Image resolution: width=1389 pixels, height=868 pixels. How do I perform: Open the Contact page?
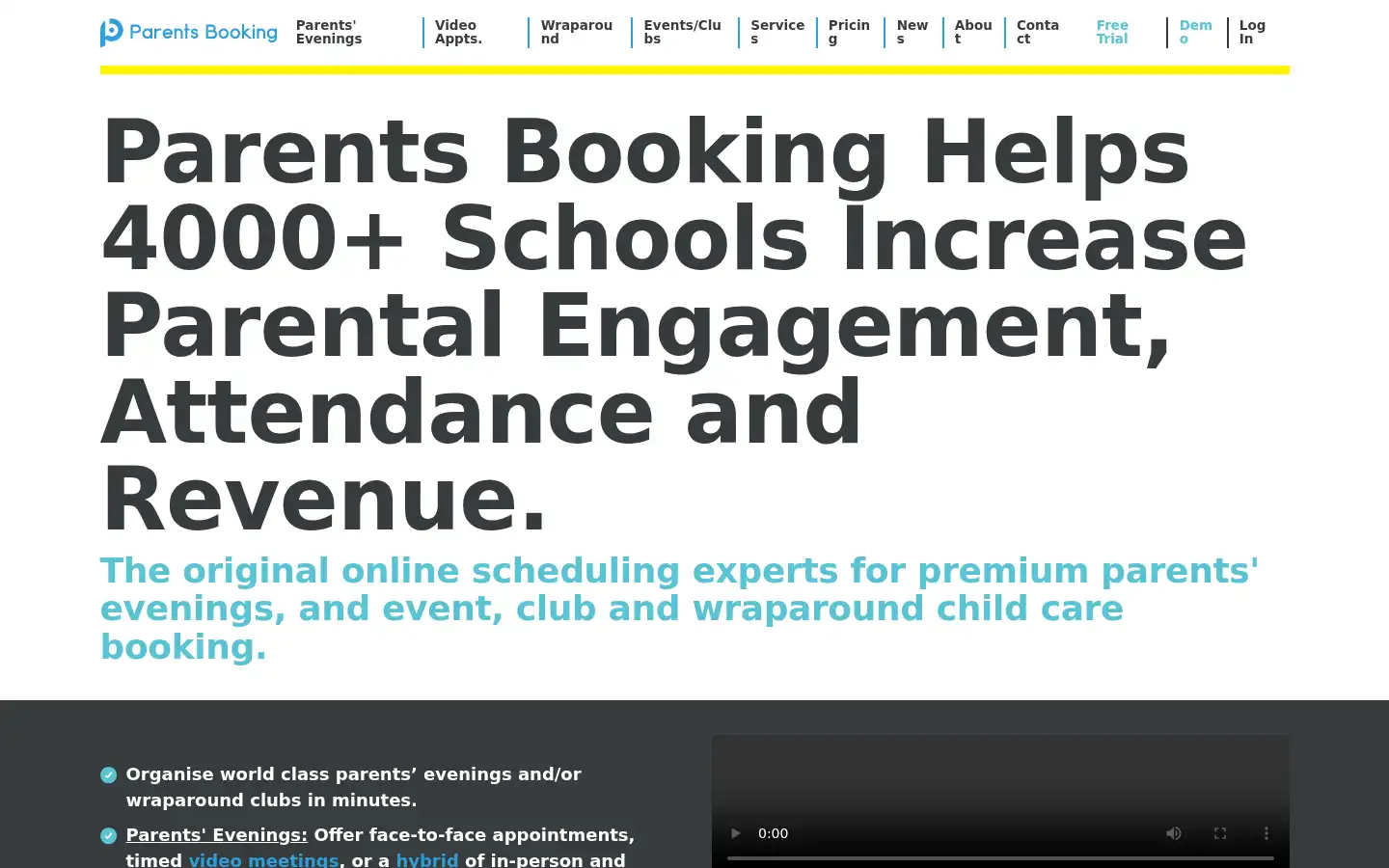(x=1038, y=32)
